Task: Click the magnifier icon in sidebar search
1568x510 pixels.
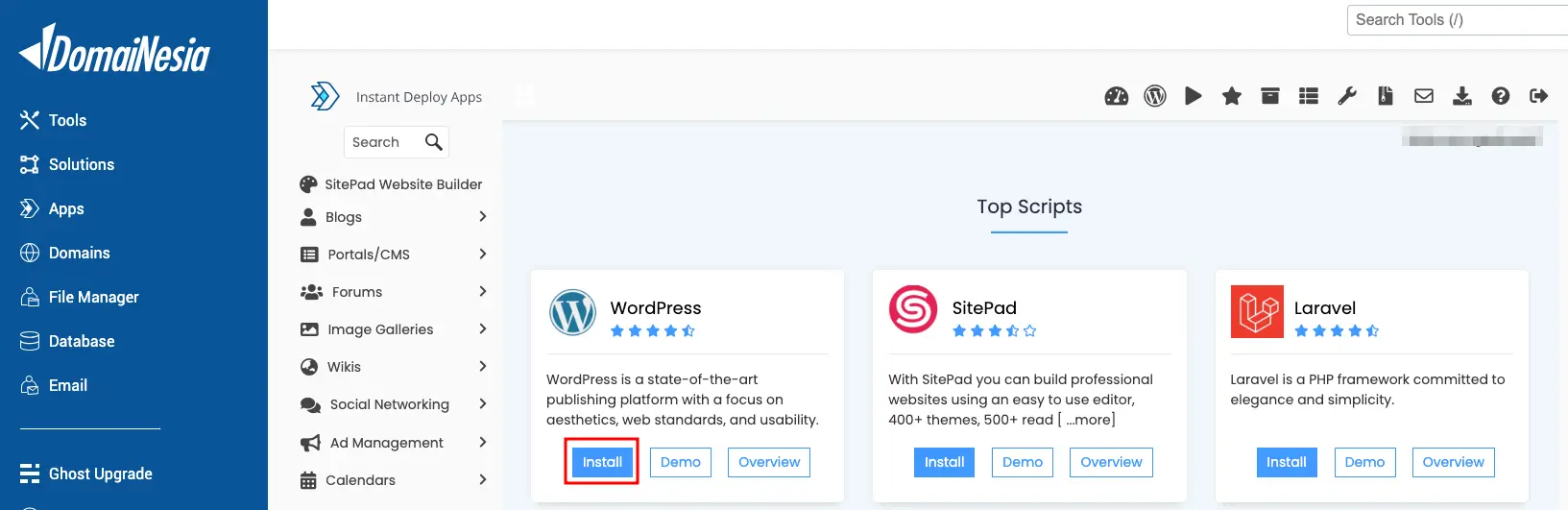Action: 434,142
